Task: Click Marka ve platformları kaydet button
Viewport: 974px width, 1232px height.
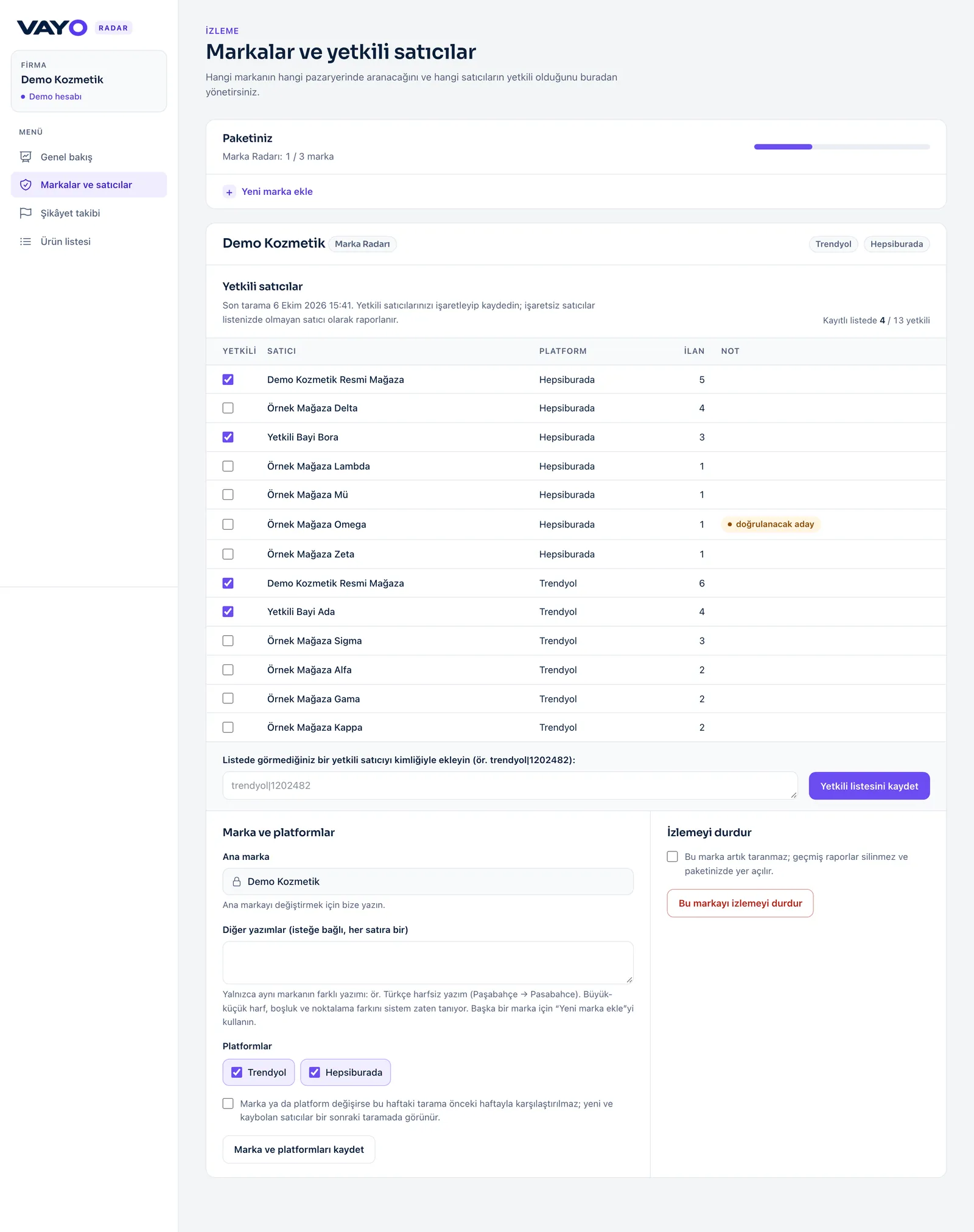Action: click(x=299, y=1150)
